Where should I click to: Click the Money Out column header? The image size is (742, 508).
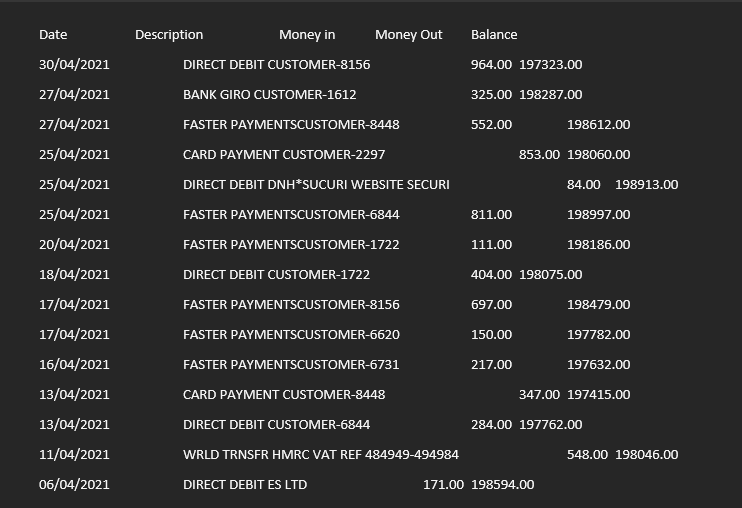coord(408,35)
